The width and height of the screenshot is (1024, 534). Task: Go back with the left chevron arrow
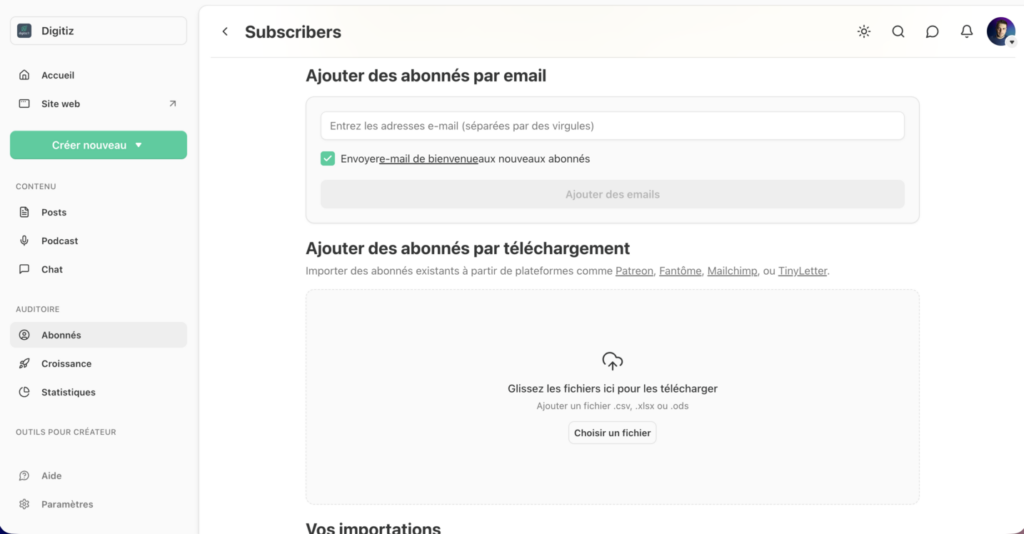point(225,31)
